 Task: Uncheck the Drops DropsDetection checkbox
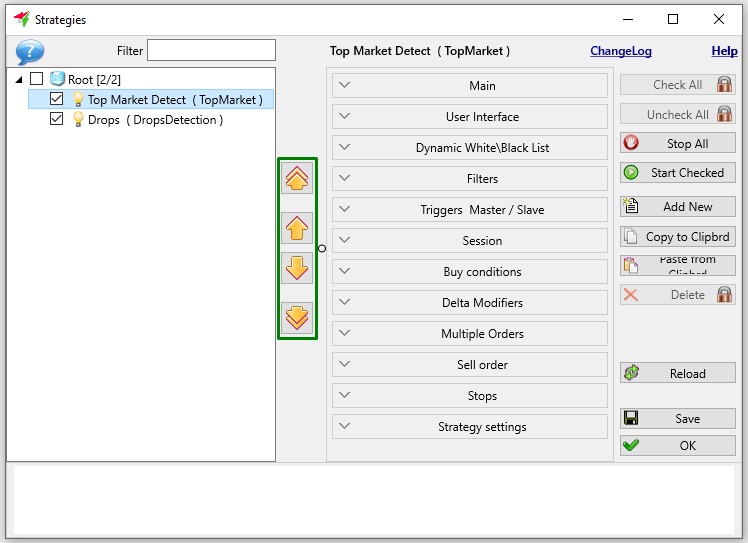pos(56,118)
